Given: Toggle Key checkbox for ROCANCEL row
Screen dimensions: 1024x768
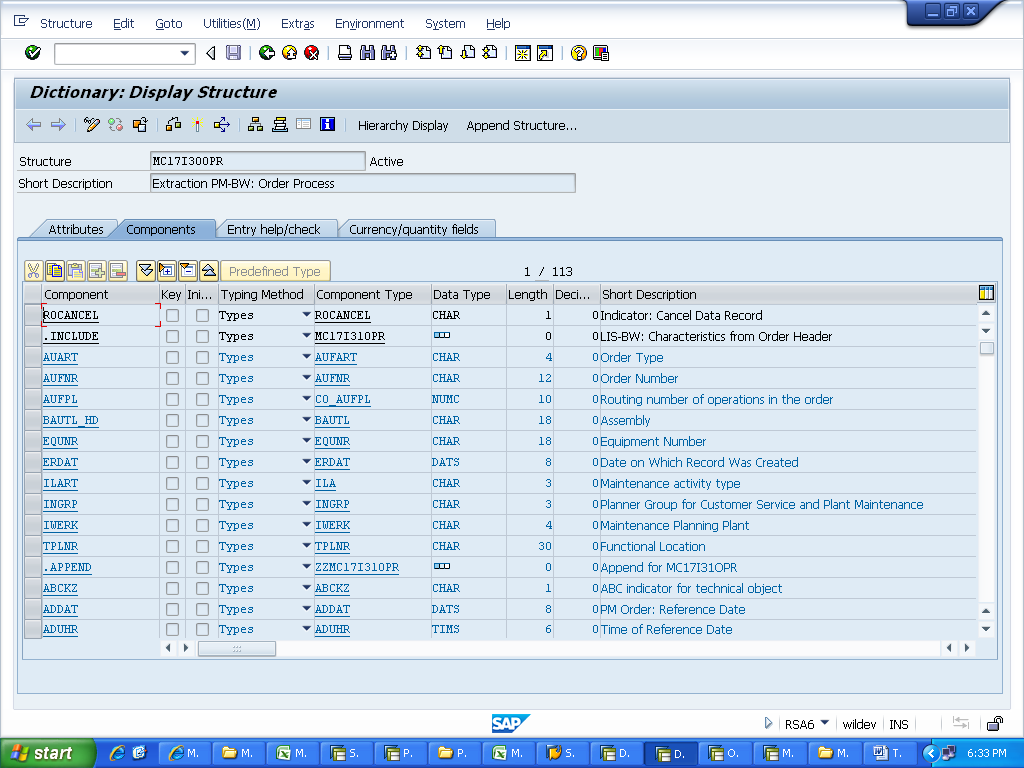Looking at the screenshot, I should click(172, 315).
